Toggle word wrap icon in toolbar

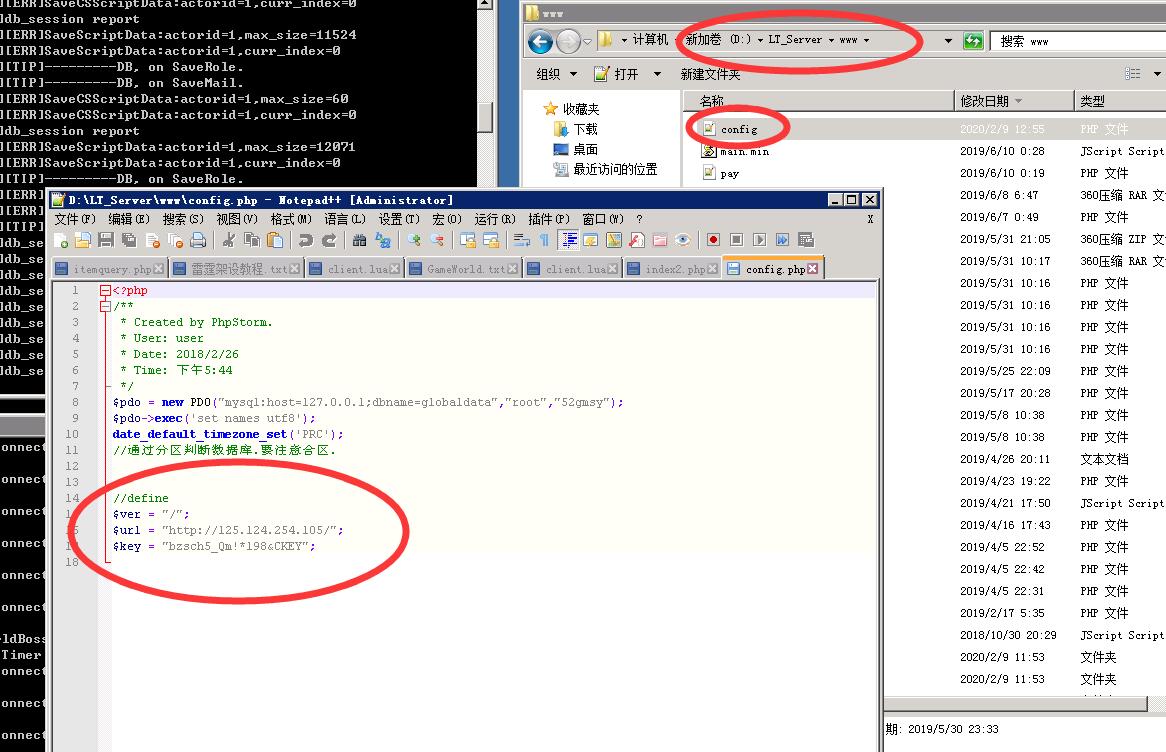521,240
